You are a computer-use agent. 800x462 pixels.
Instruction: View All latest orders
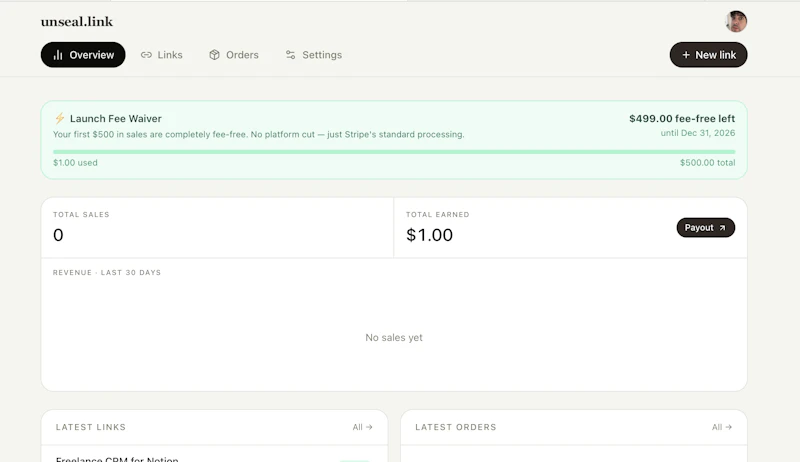coord(722,427)
